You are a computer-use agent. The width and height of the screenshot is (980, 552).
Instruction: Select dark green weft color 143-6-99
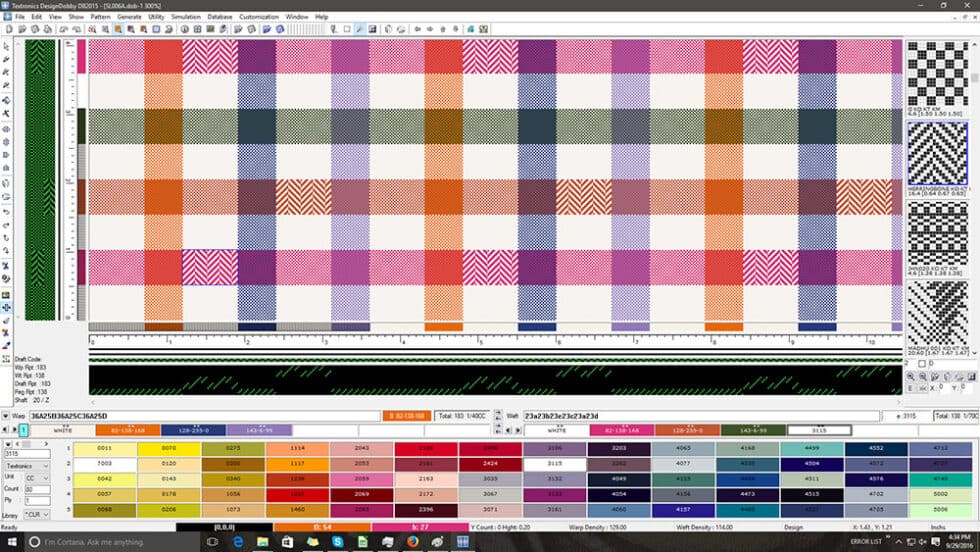click(753, 430)
